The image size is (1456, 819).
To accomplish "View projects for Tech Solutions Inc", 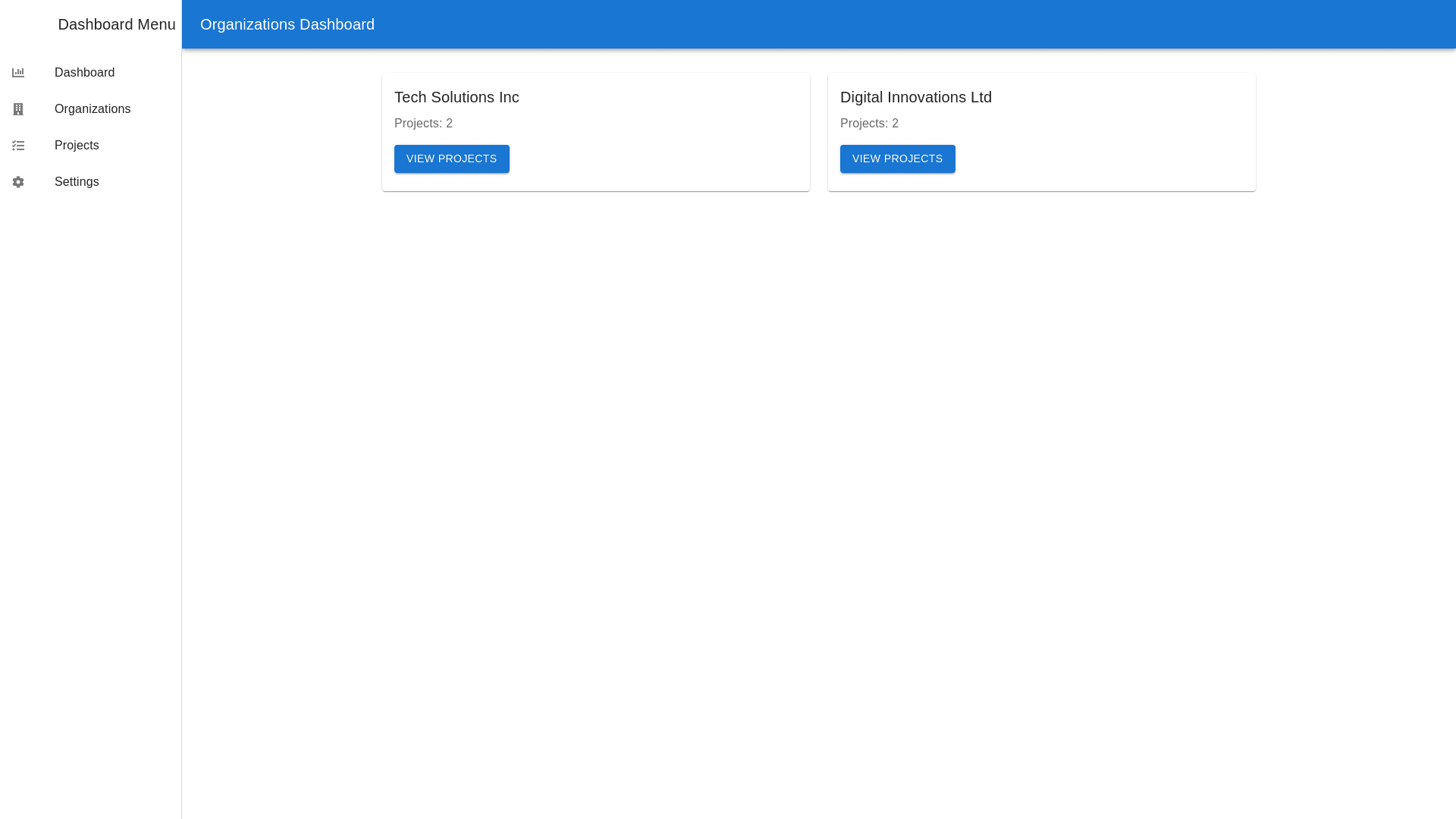I will 451,158.
